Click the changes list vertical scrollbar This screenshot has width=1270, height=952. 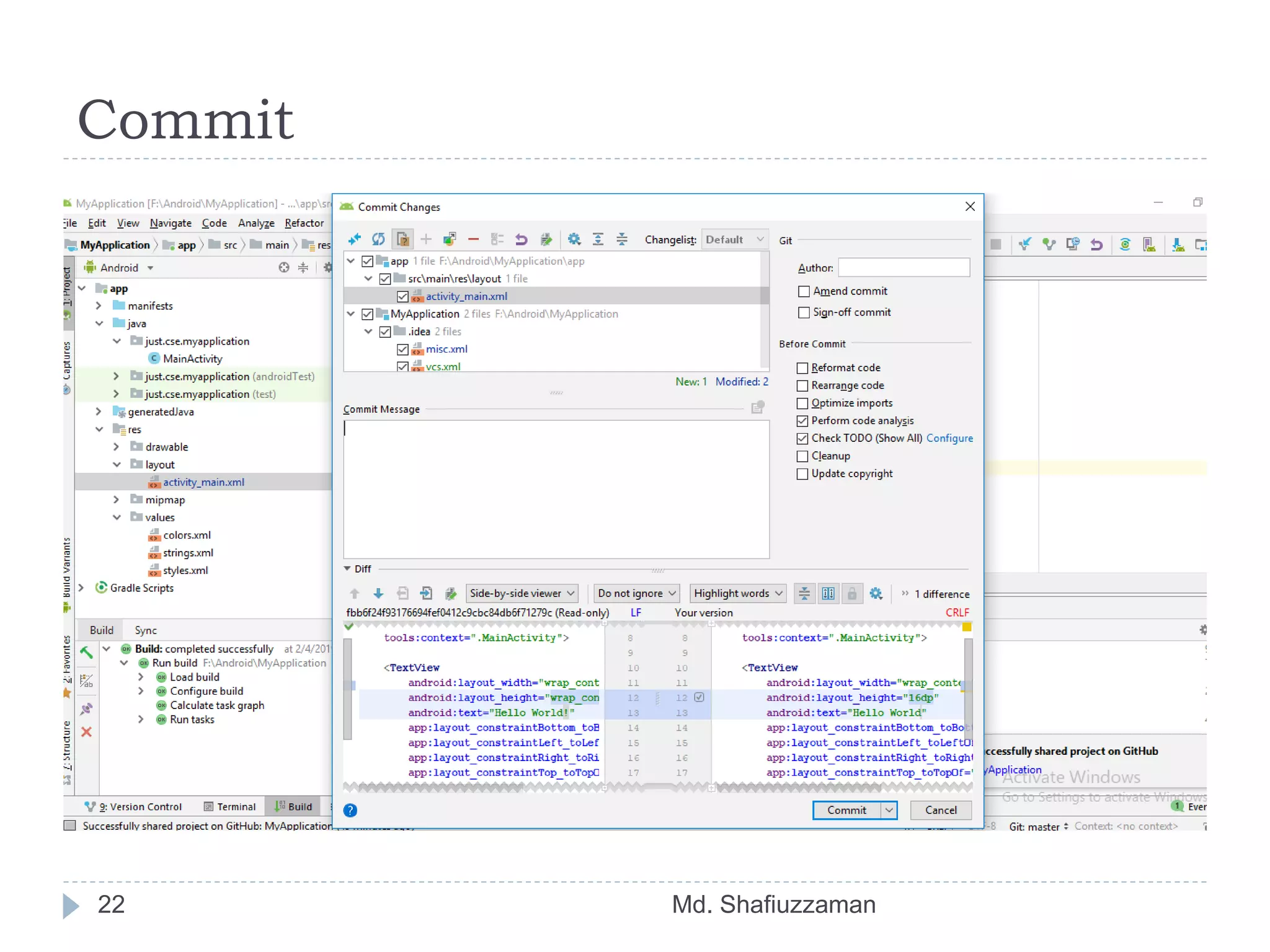click(x=765, y=310)
